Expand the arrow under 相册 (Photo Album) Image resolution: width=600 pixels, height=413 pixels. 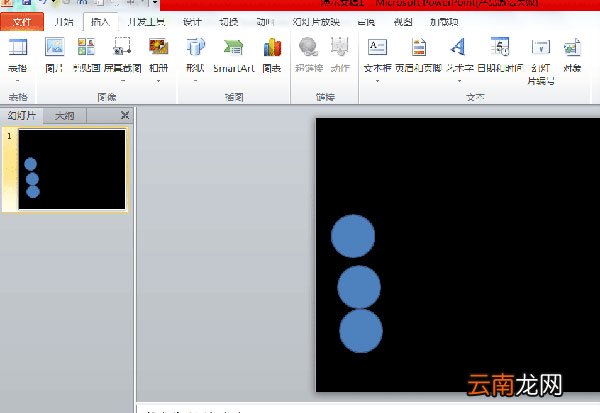pos(158,81)
